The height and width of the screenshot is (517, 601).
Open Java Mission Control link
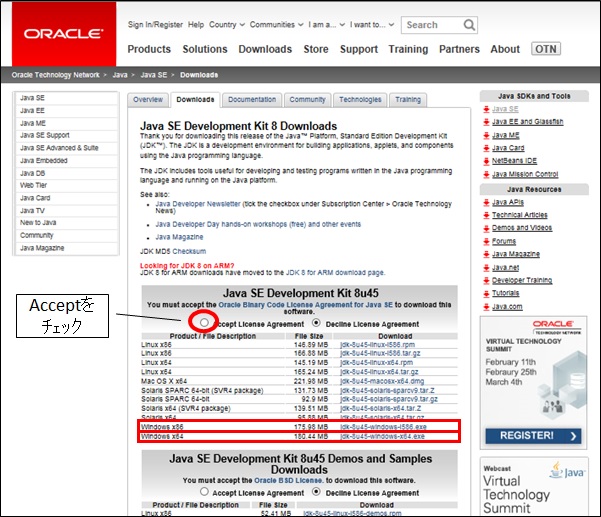[525, 174]
